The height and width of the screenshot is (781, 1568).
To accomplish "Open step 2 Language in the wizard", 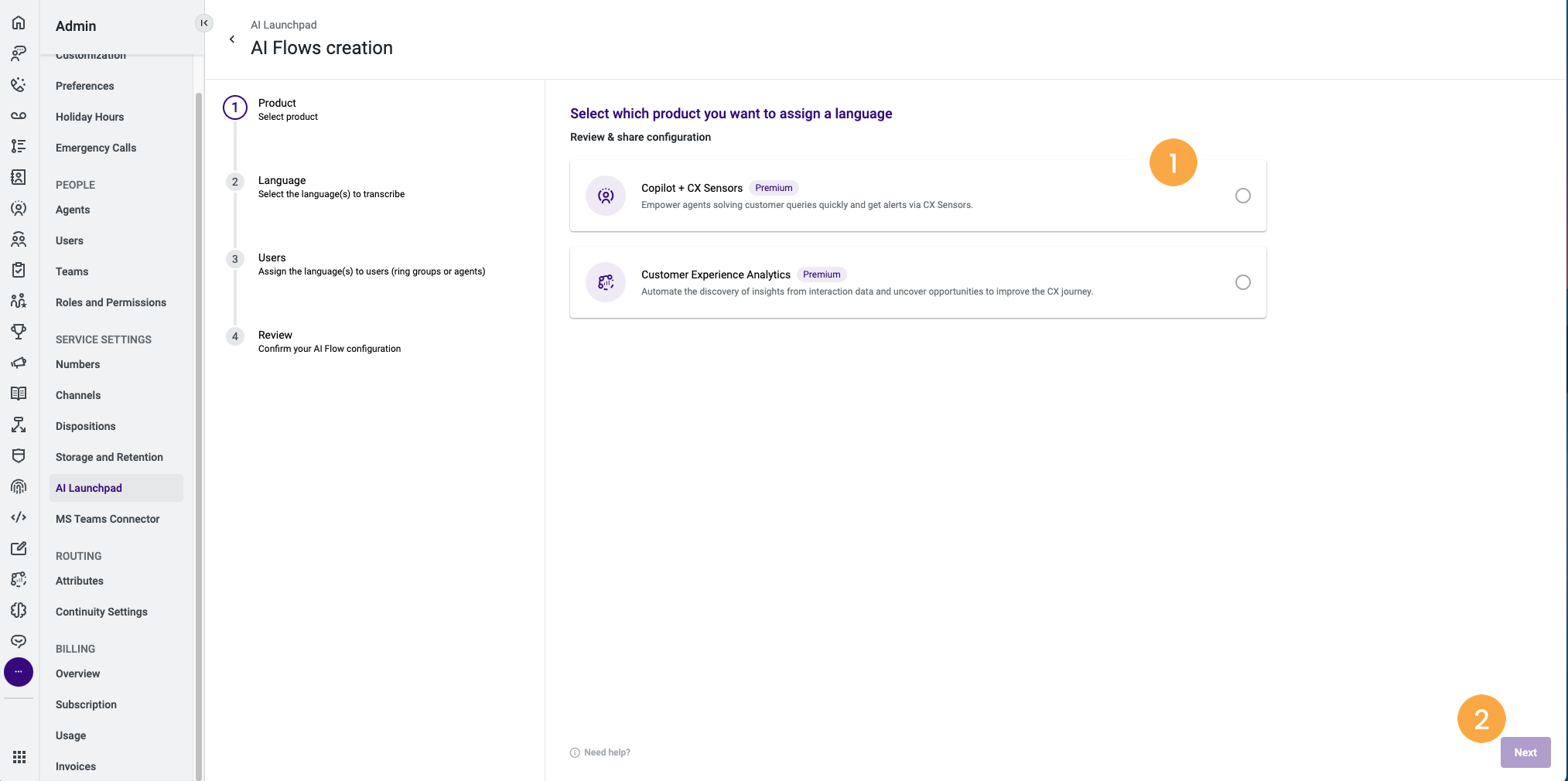I will pos(234,182).
